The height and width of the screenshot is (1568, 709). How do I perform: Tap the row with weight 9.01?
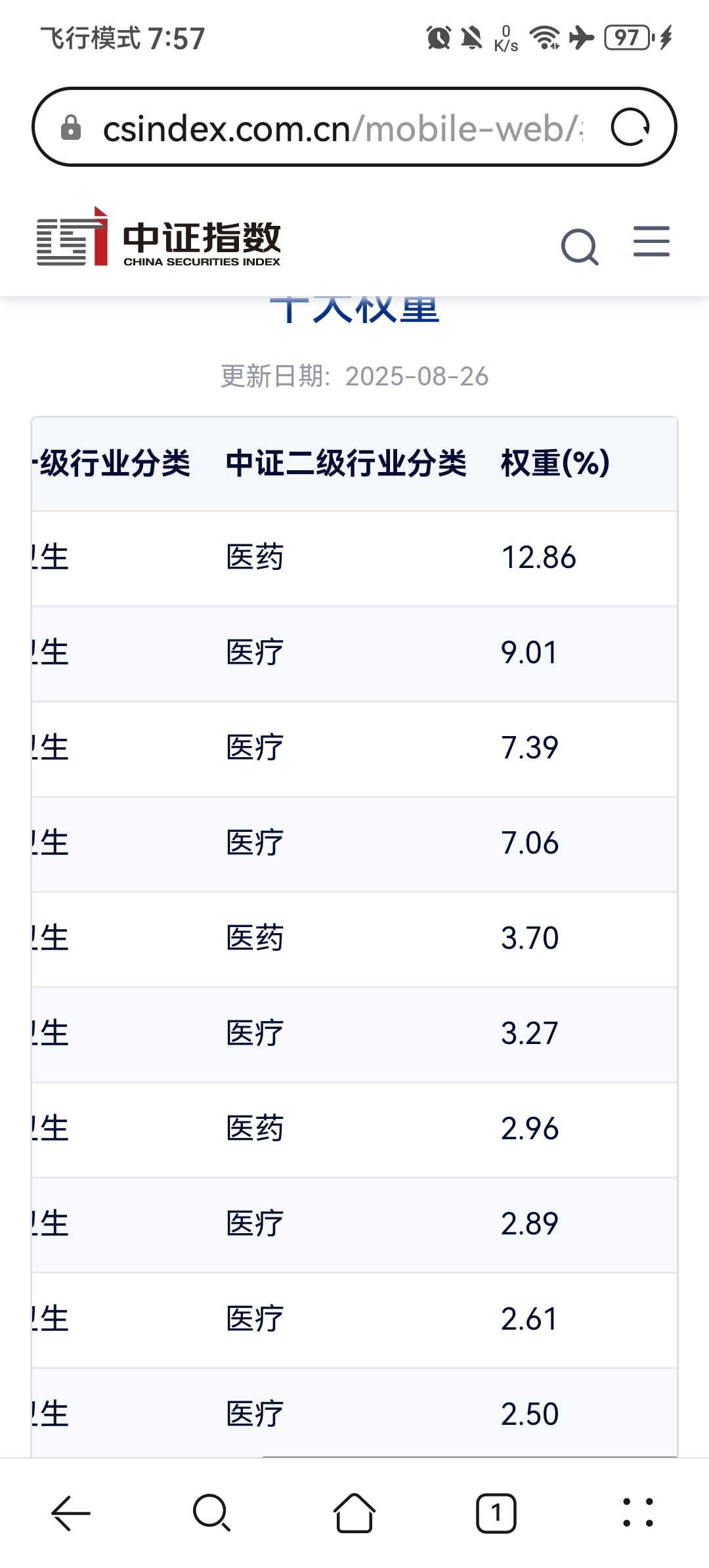(354, 653)
